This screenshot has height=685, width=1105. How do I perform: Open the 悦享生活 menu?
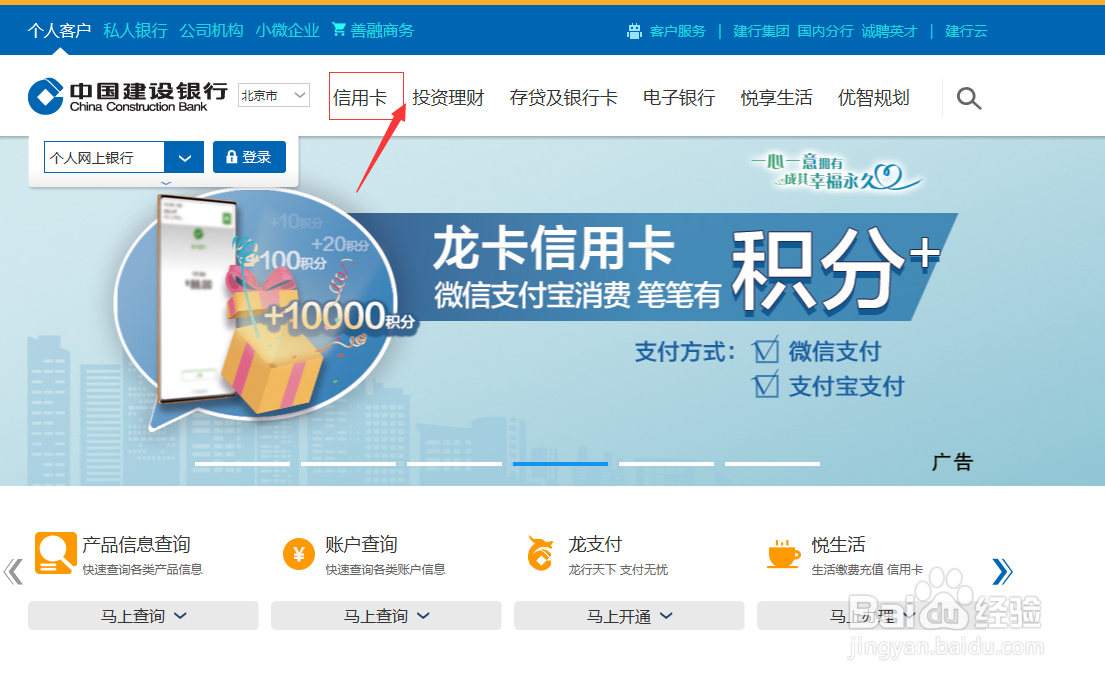coord(776,97)
